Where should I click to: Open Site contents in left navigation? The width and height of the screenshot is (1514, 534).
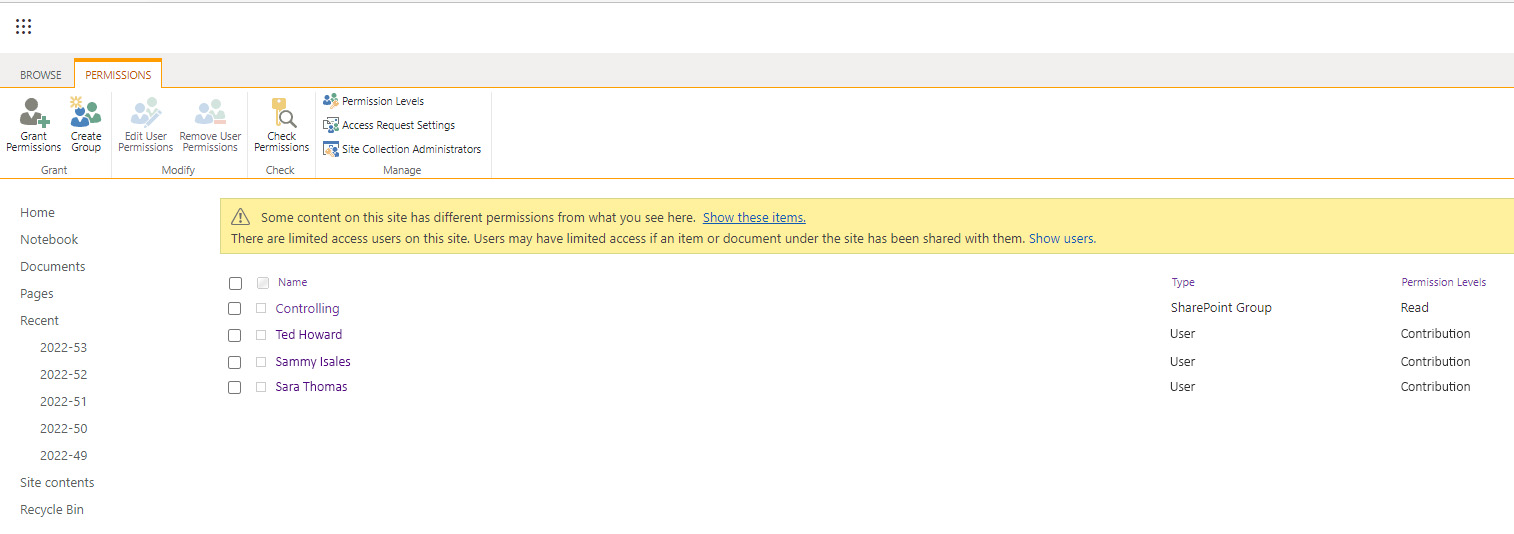57,483
